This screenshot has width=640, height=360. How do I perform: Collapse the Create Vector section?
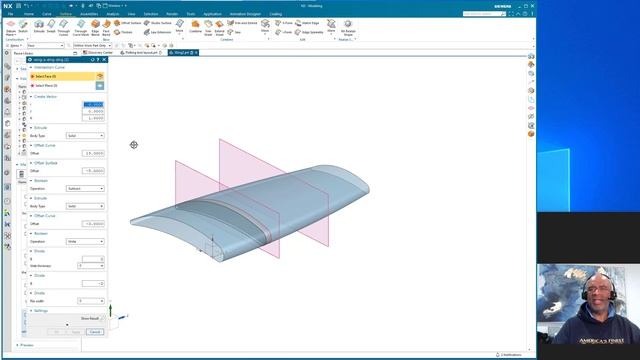(31, 97)
